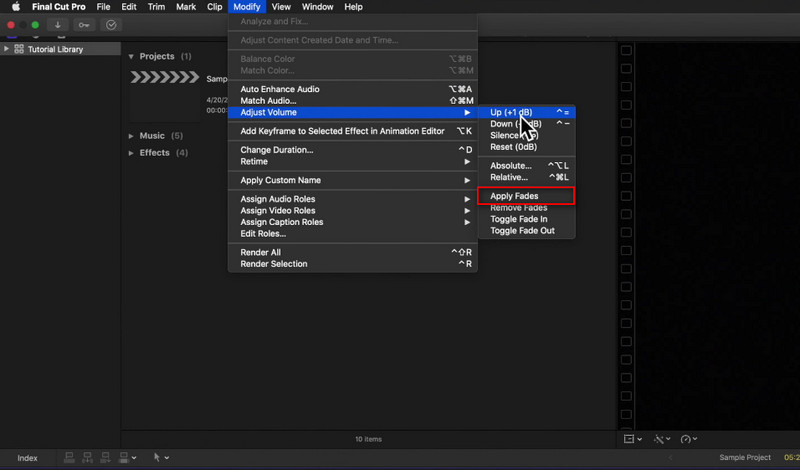
Task: Click the timeline history back arrow
Action: point(670,457)
